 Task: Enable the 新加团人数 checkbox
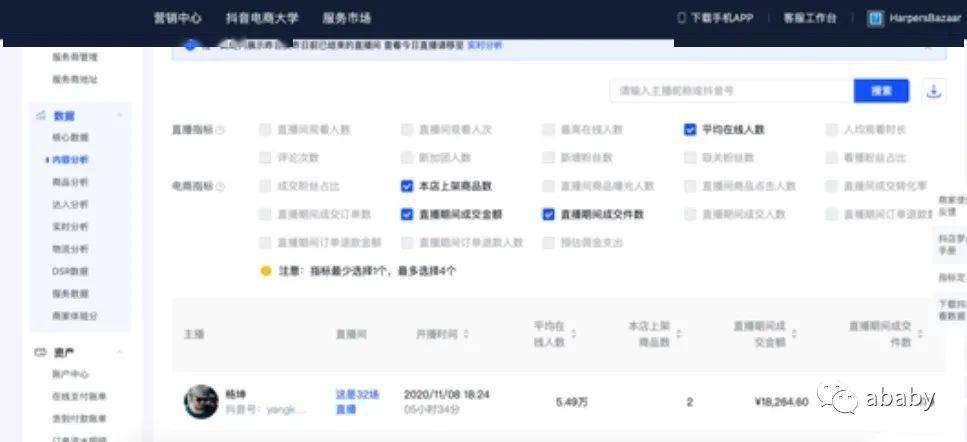pyautogui.click(x=406, y=158)
